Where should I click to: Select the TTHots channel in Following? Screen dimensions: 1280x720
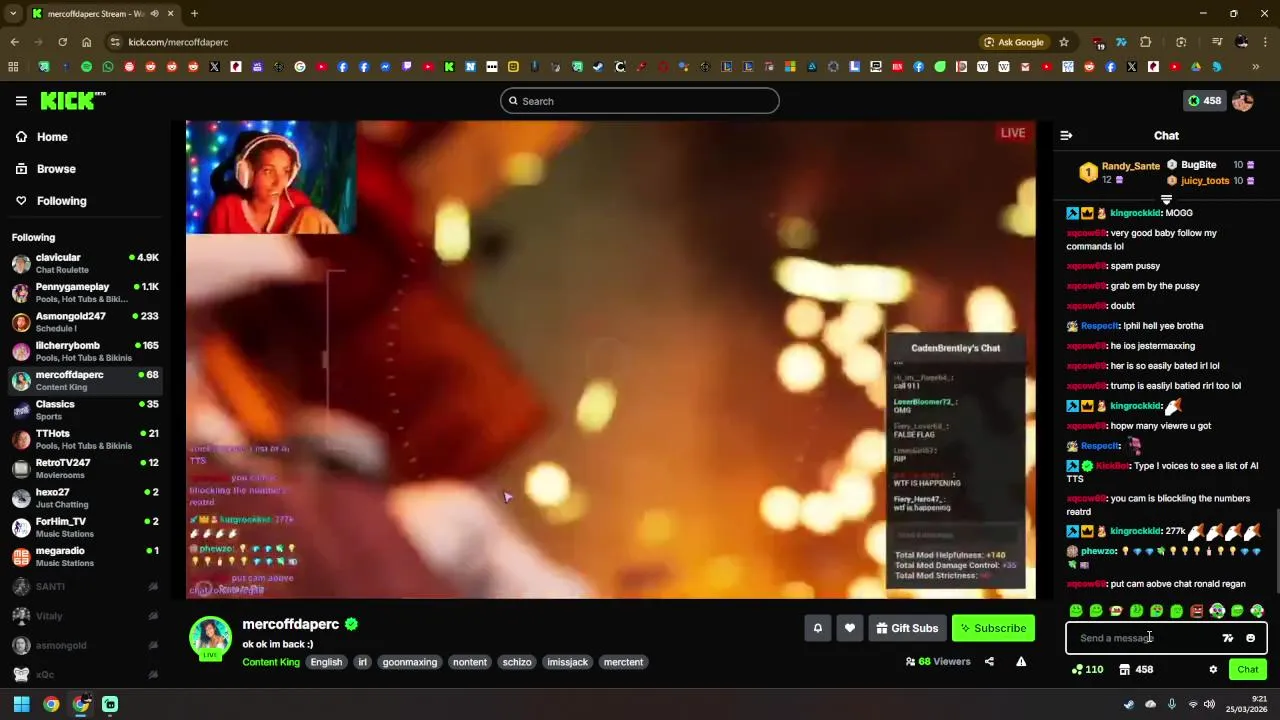(x=85, y=439)
